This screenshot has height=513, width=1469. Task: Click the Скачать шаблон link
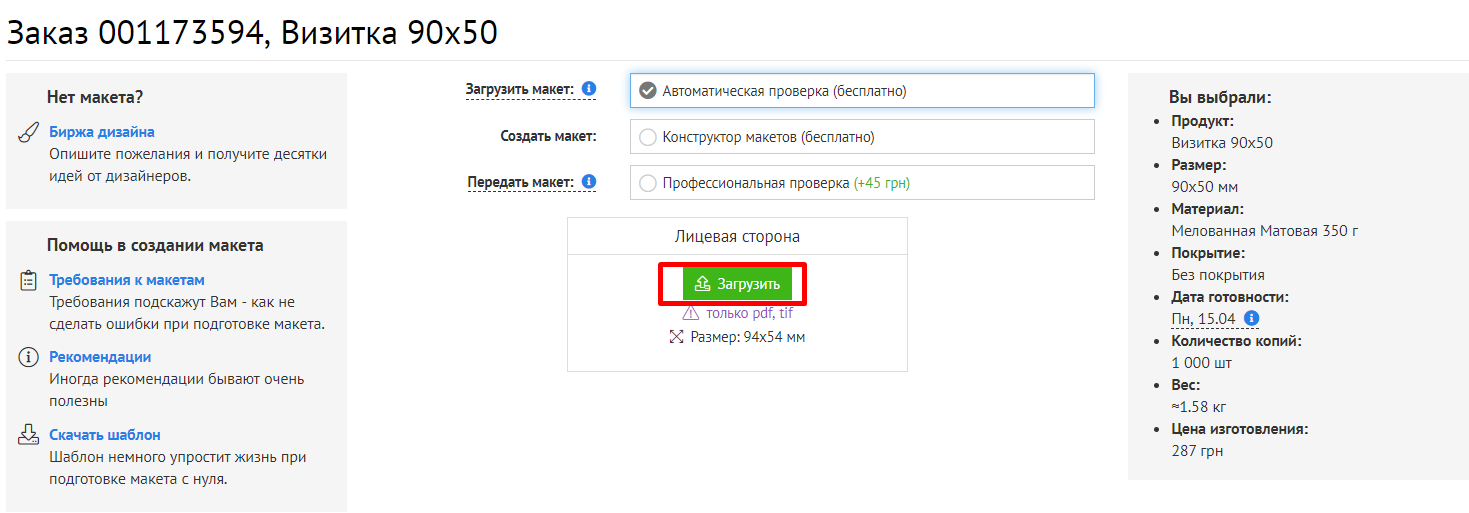click(105, 435)
